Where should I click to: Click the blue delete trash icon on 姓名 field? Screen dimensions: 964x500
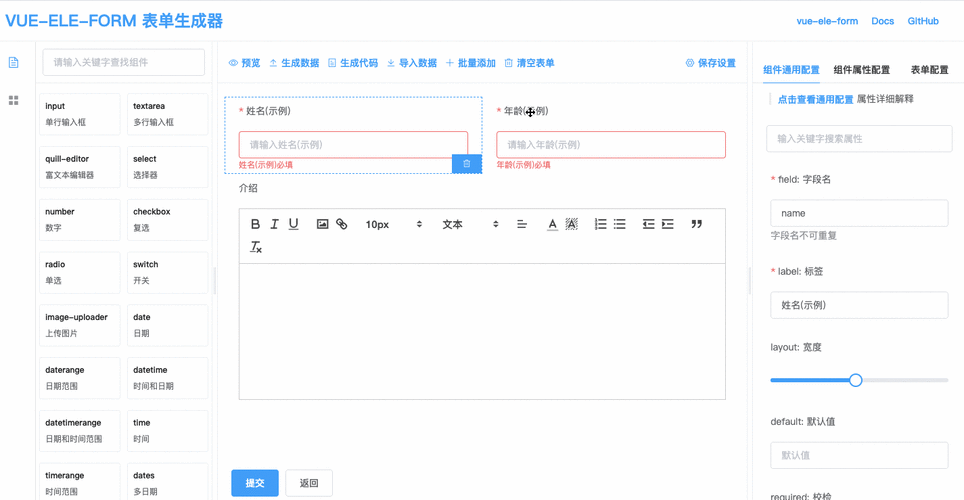(x=467, y=164)
